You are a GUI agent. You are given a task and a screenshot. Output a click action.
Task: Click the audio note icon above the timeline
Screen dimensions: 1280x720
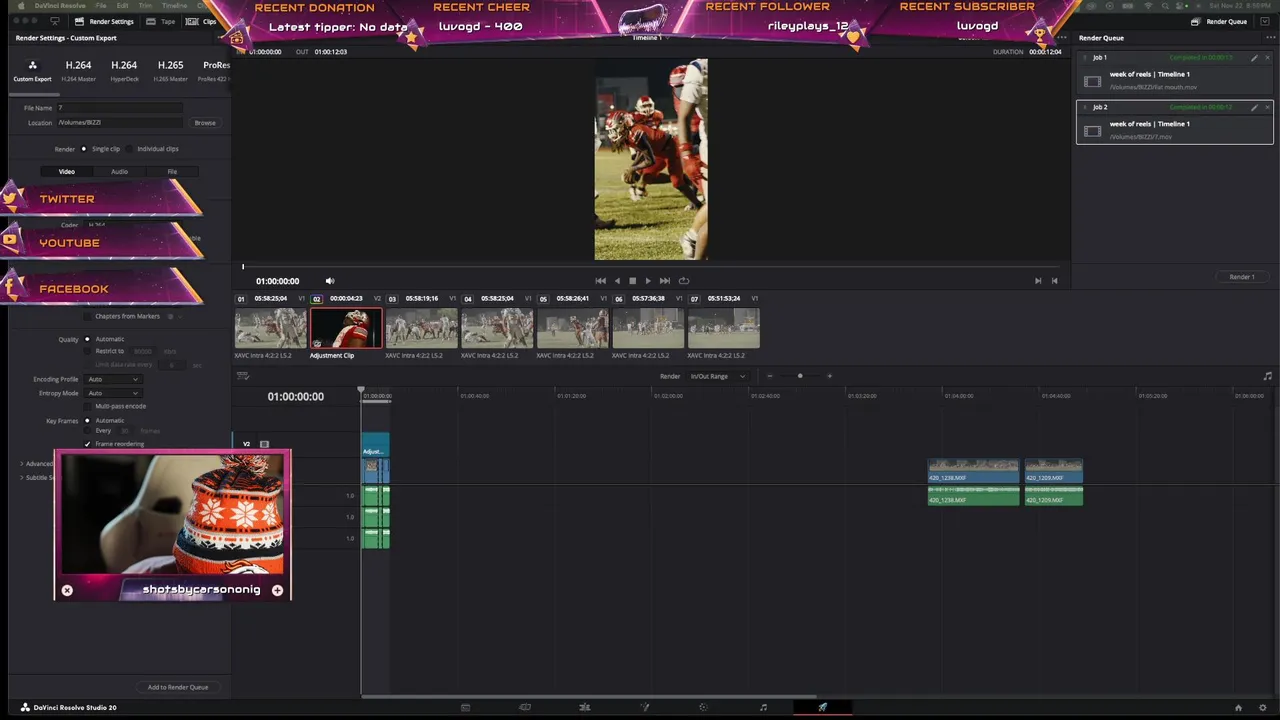[x=1268, y=376]
